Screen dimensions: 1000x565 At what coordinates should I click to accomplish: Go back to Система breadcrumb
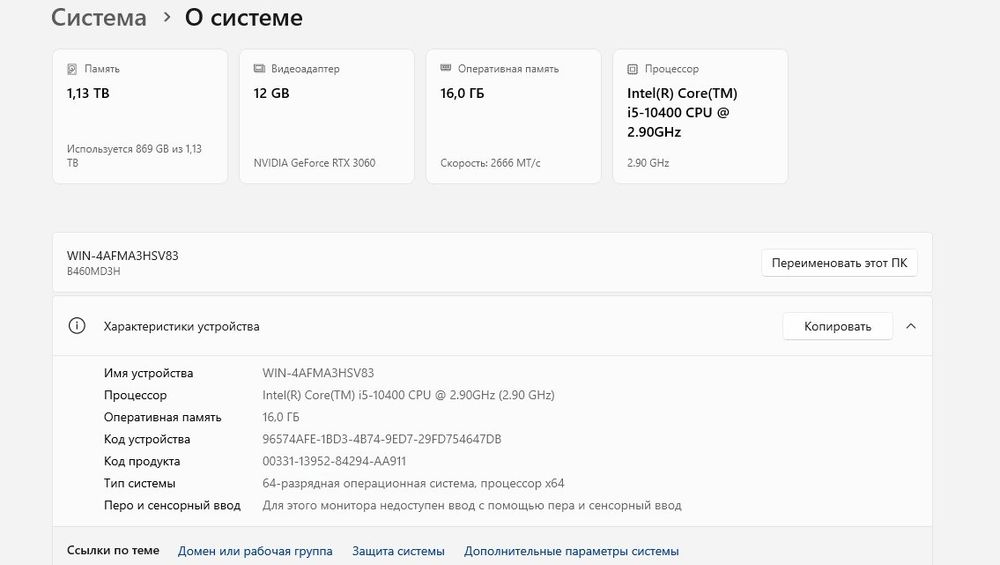(99, 17)
